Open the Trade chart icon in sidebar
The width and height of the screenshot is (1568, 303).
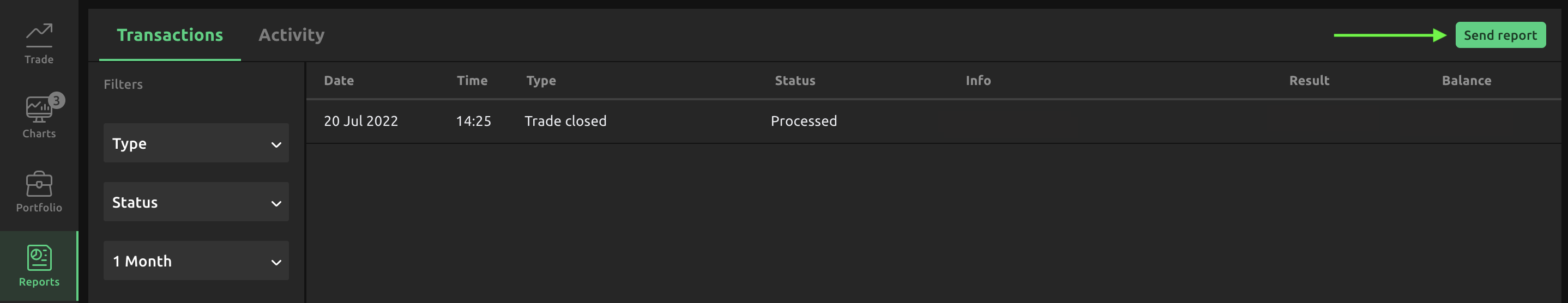tap(39, 35)
